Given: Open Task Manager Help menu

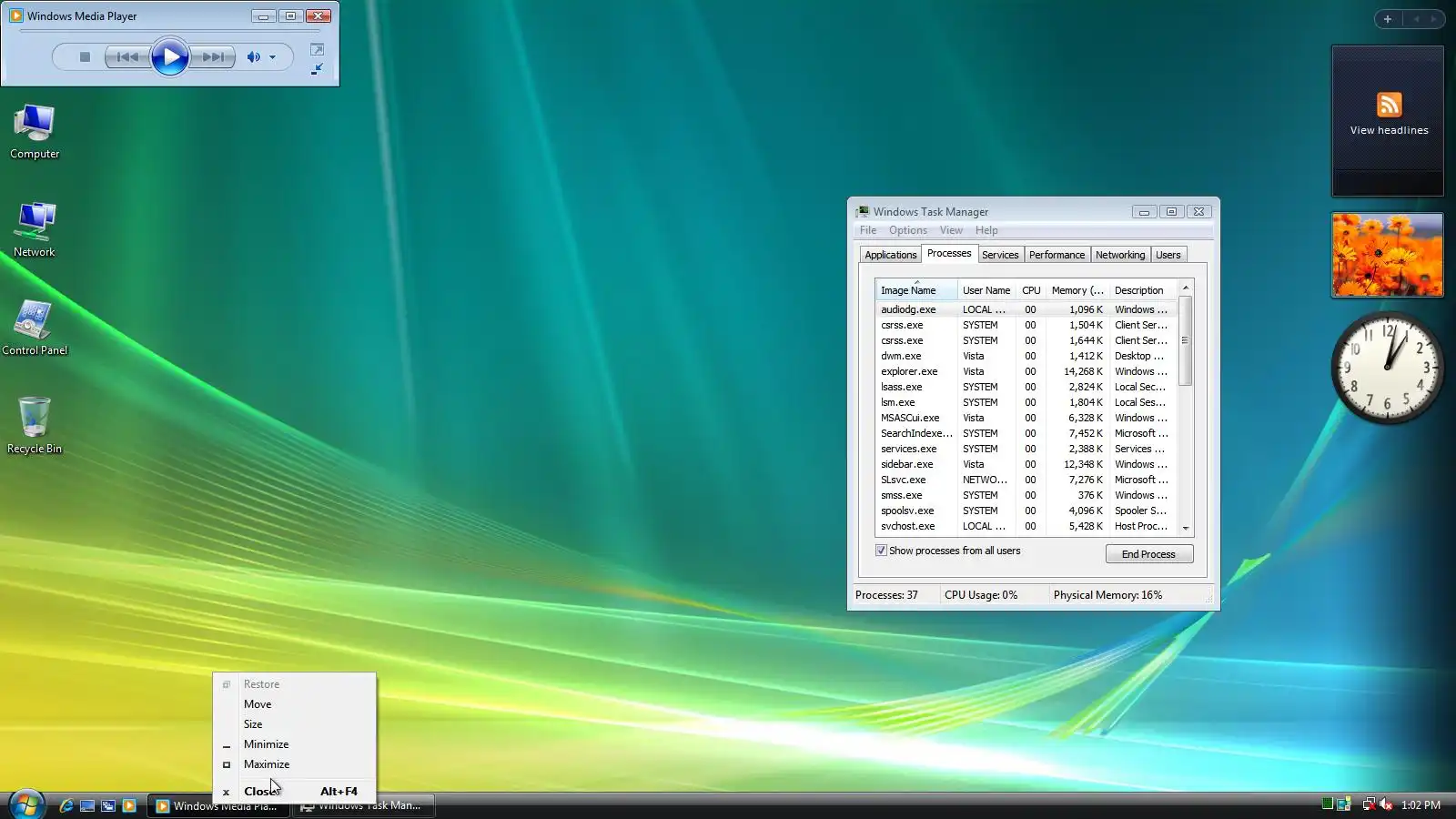Looking at the screenshot, I should (x=986, y=230).
